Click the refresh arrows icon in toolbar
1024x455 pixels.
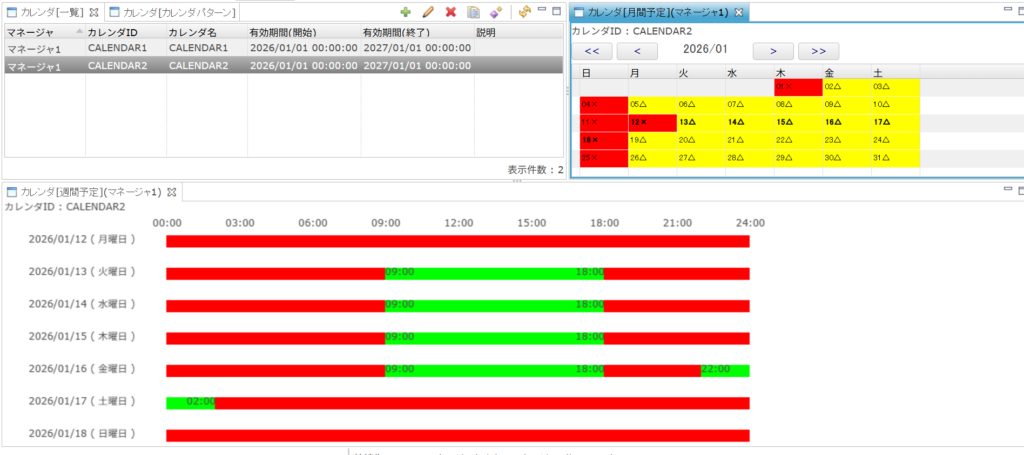coord(524,12)
